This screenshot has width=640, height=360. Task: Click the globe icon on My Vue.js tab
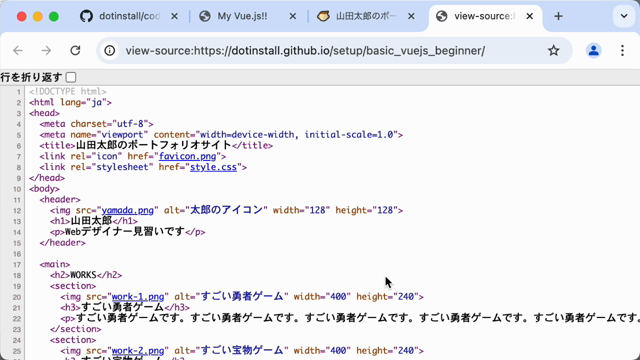pyautogui.click(x=204, y=16)
